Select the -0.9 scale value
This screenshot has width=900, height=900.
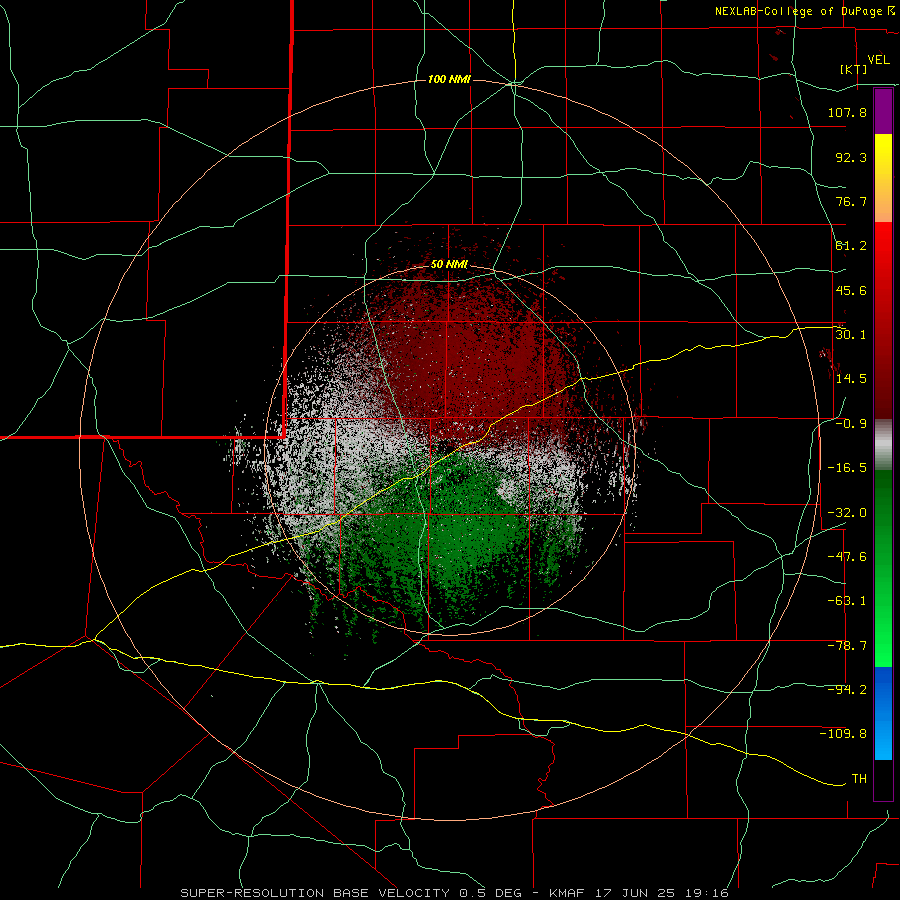click(851, 424)
